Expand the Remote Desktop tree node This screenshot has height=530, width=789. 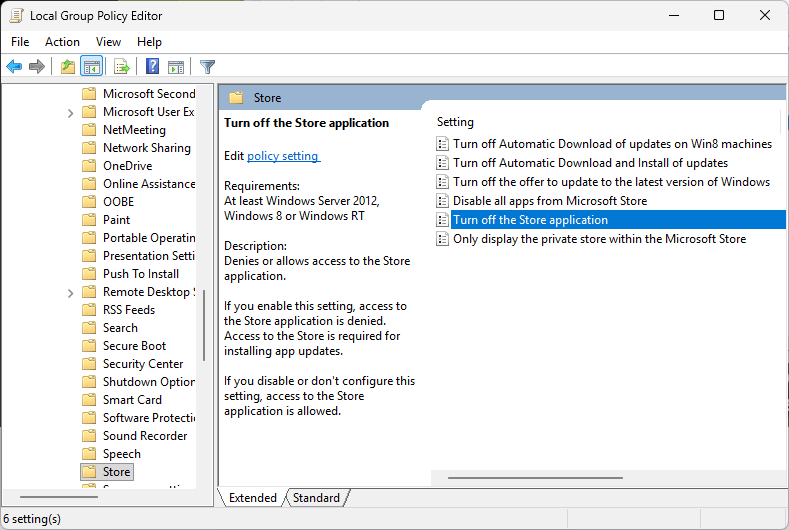(x=70, y=293)
